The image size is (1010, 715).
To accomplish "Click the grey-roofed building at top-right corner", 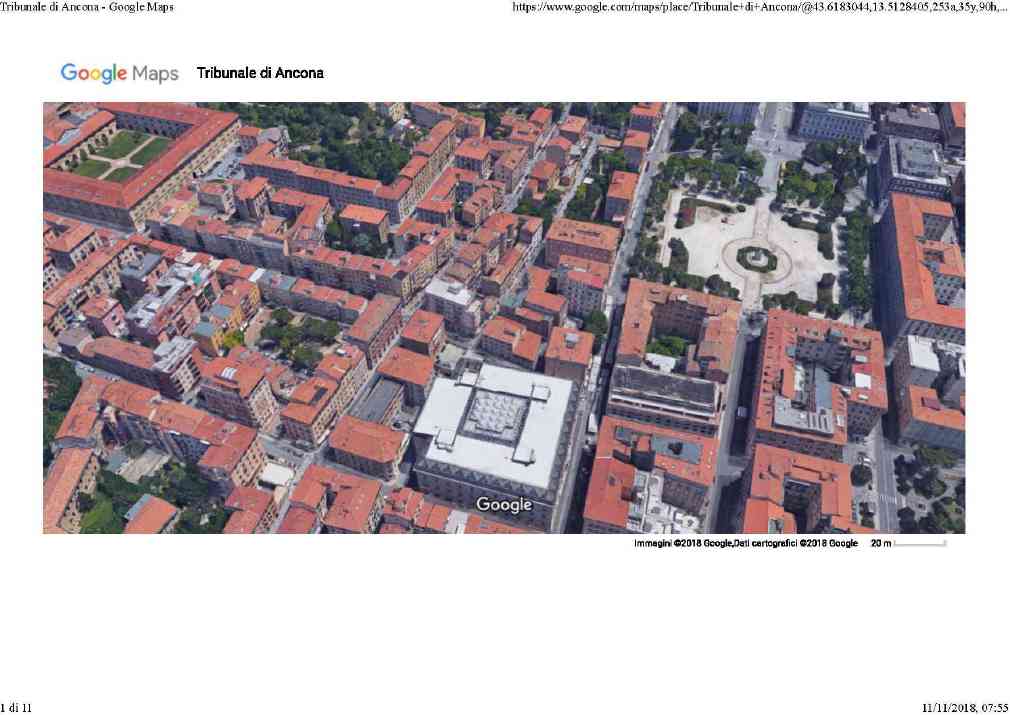I will (915, 160).
